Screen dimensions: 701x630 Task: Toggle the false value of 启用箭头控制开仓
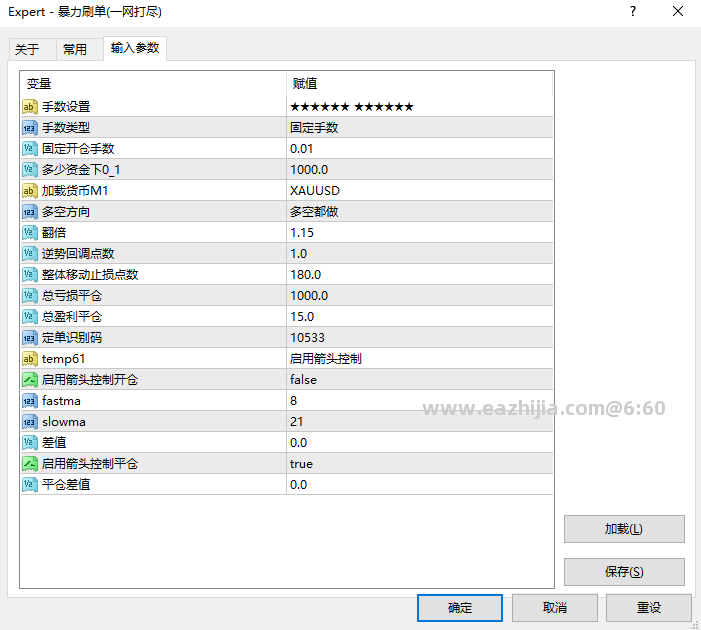coord(419,380)
